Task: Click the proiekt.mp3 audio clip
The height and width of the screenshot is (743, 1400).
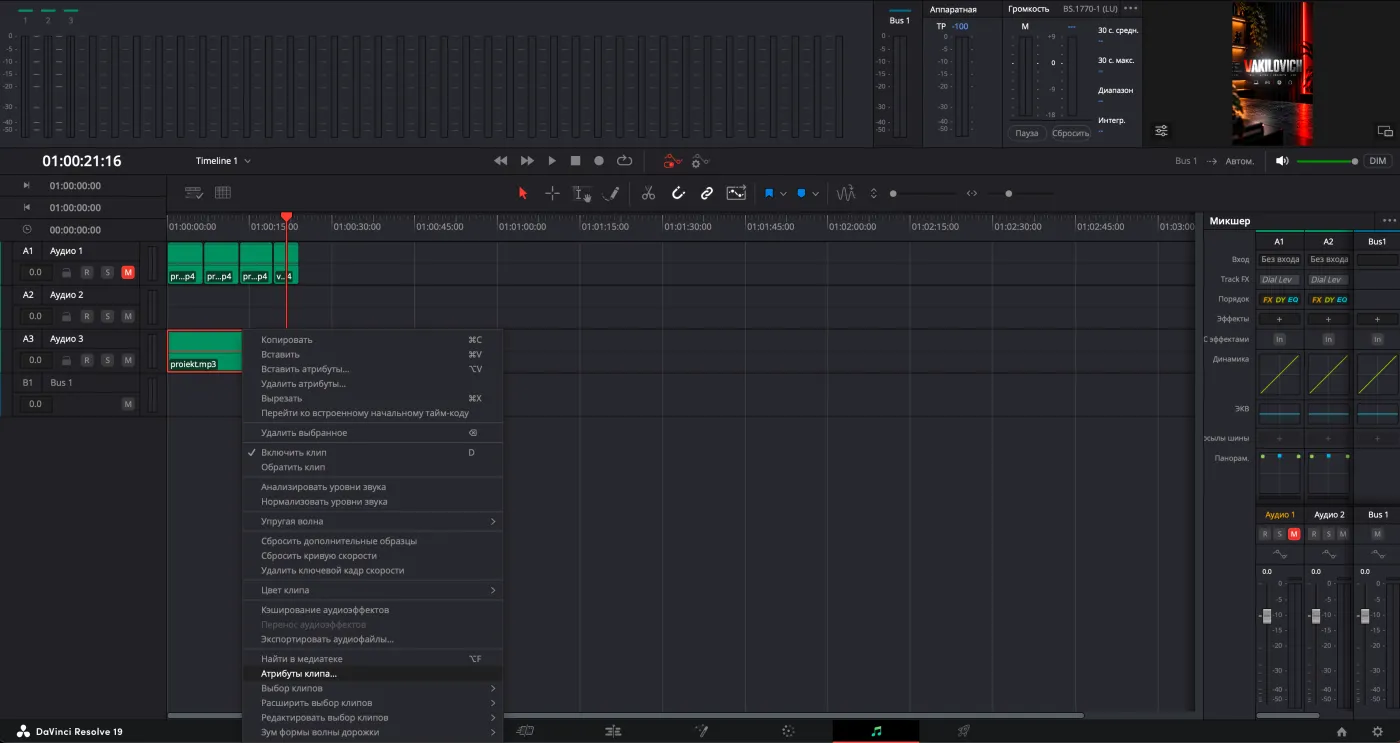Action: click(x=205, y=351)
